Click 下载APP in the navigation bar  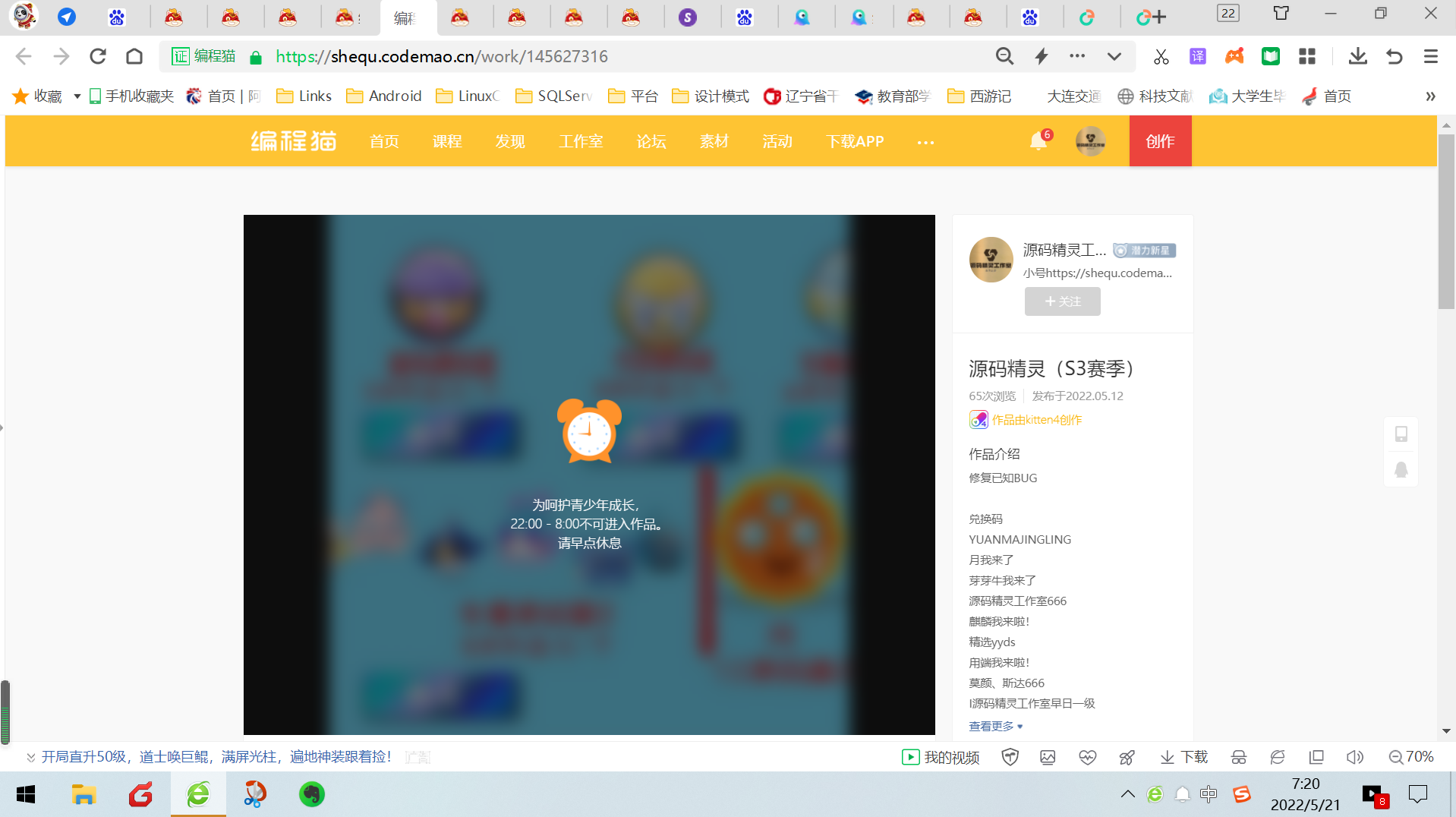click(x=855, y=141)
